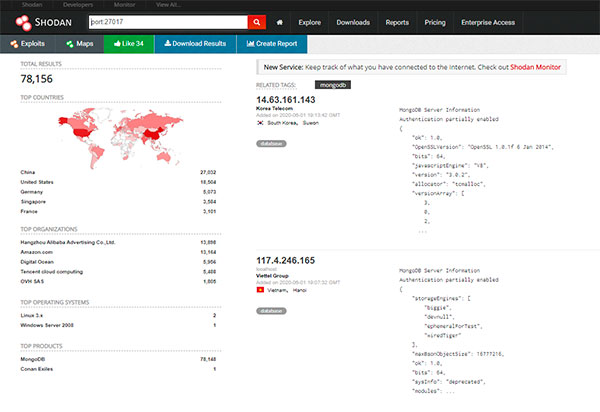
Task: Filter by Hangzhou Alibaba Advertising organization
Action: point(68,242)
